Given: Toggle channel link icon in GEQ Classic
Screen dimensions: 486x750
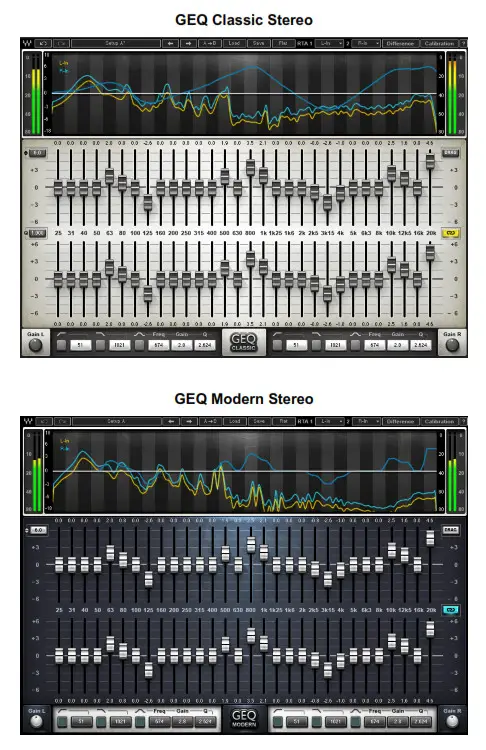Looking at the screenshot, I should tap(450, 233).
